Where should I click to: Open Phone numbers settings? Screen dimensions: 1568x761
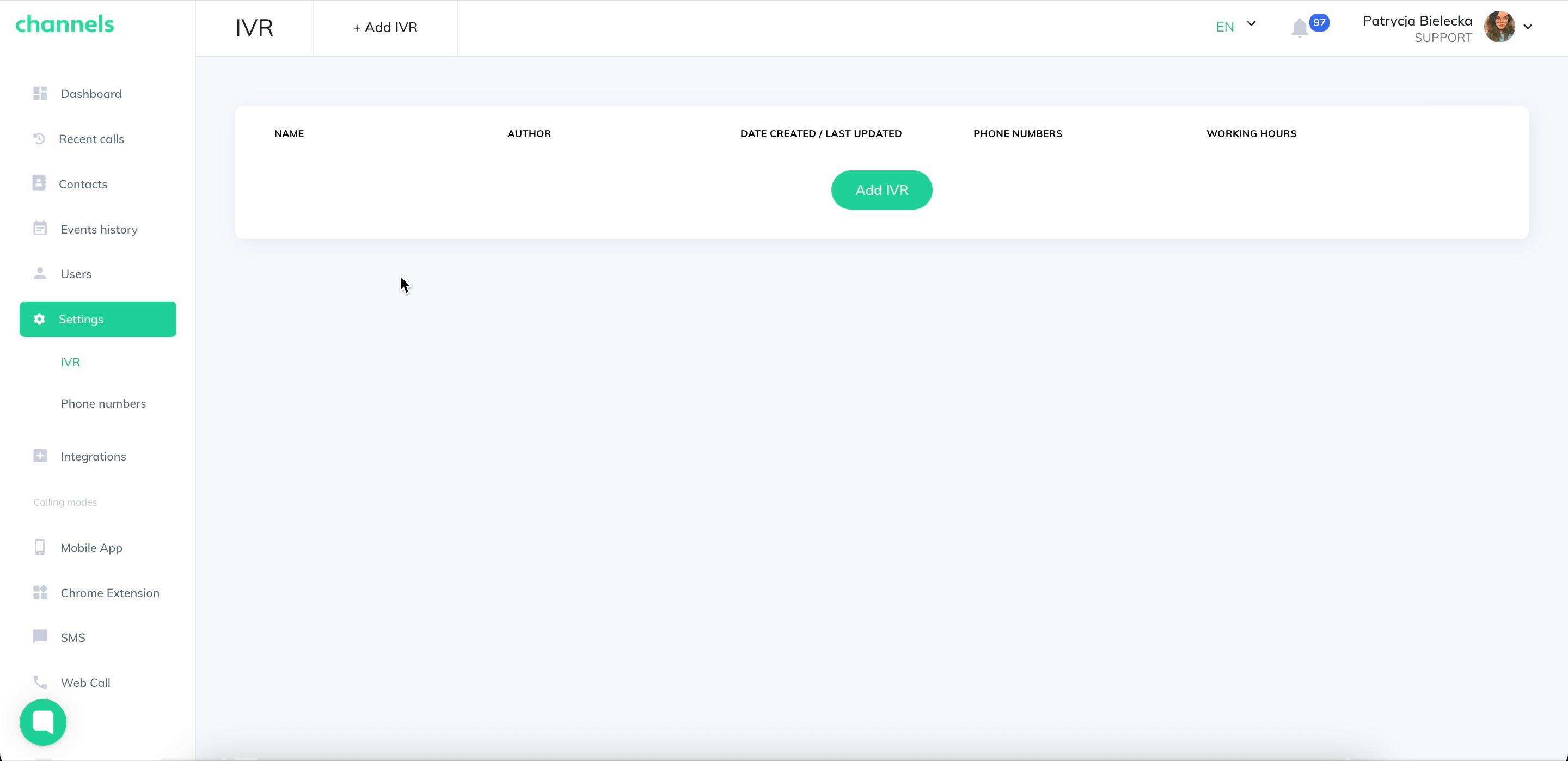pos(103,403)
